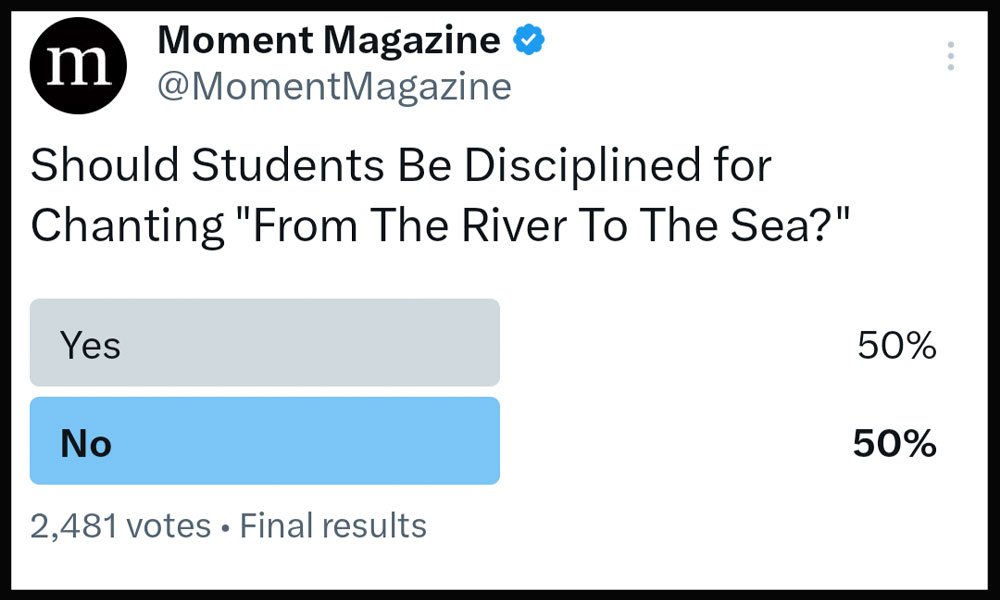
Task: Click the 2,481 votes count
Action: [121, 526]
